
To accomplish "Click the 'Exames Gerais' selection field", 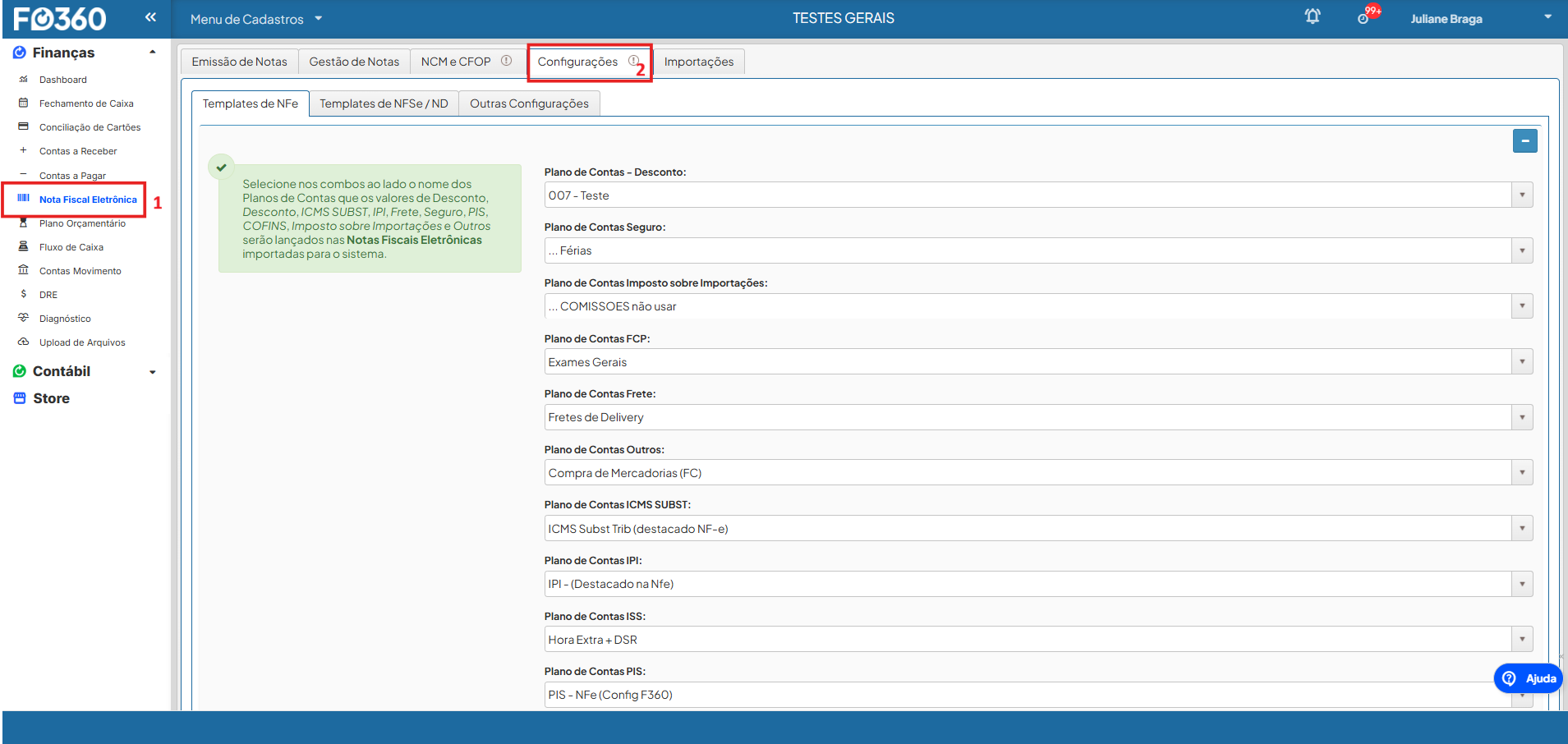I will pos(1038,362).
